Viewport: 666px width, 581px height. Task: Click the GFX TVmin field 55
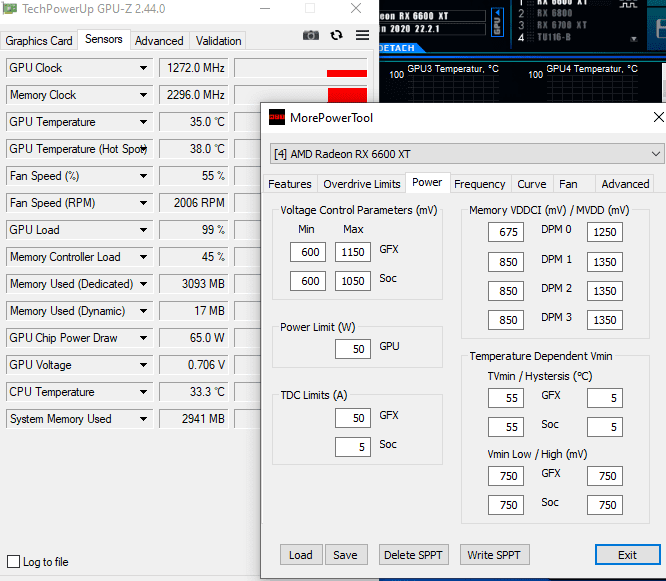tap(506, 398)
